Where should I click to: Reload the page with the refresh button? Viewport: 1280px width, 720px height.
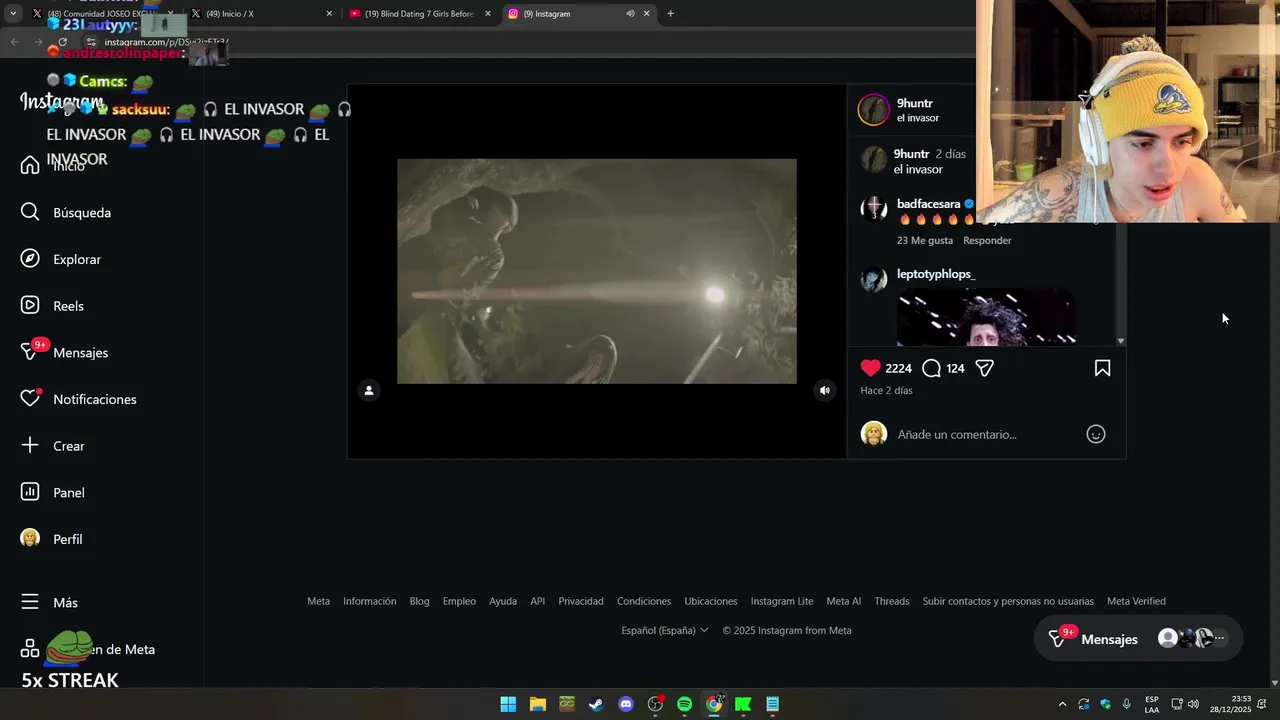pos(62,42)
